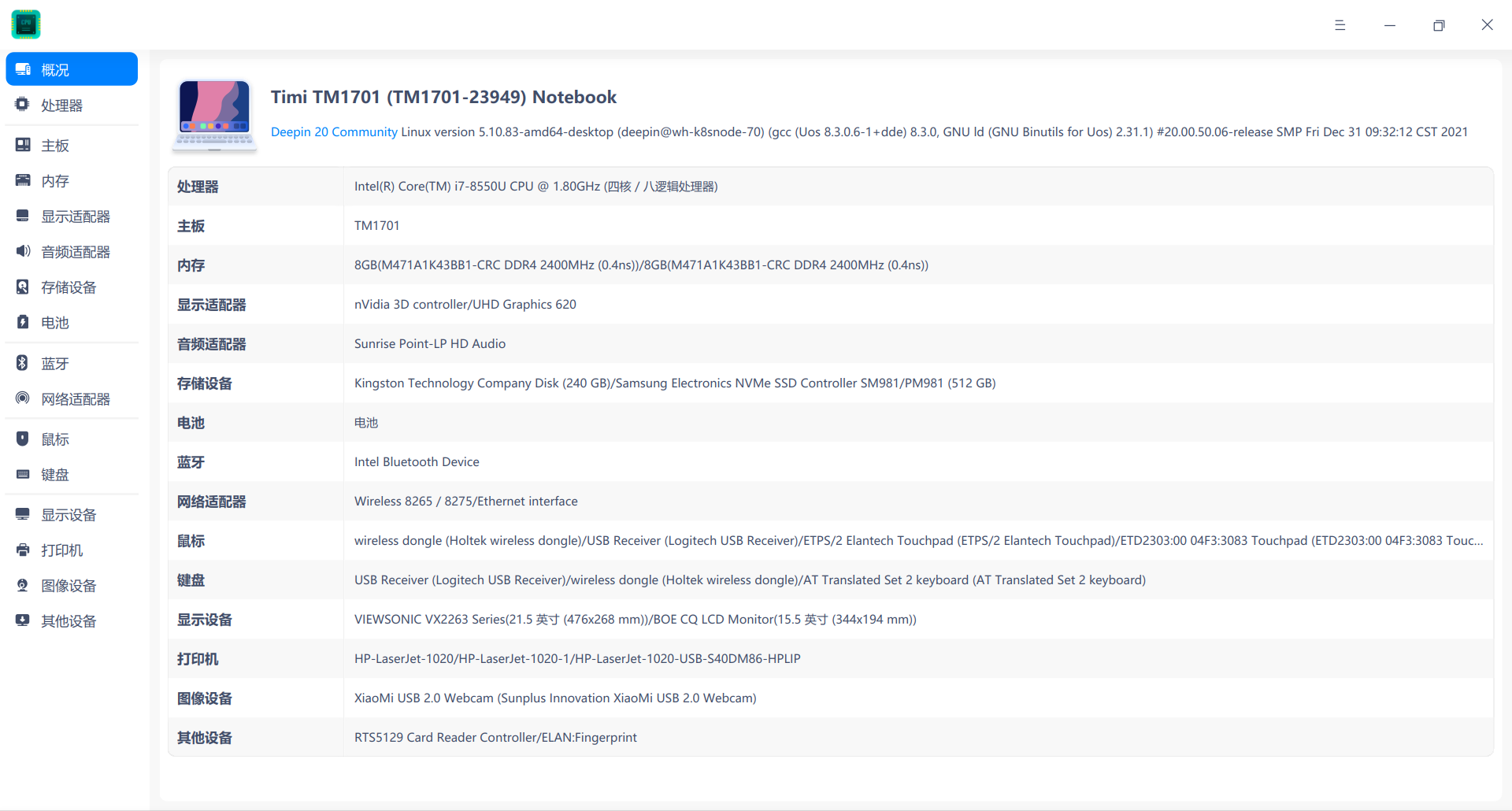
Task: Click the 处理器 row header in table
Action: (198, 187)
